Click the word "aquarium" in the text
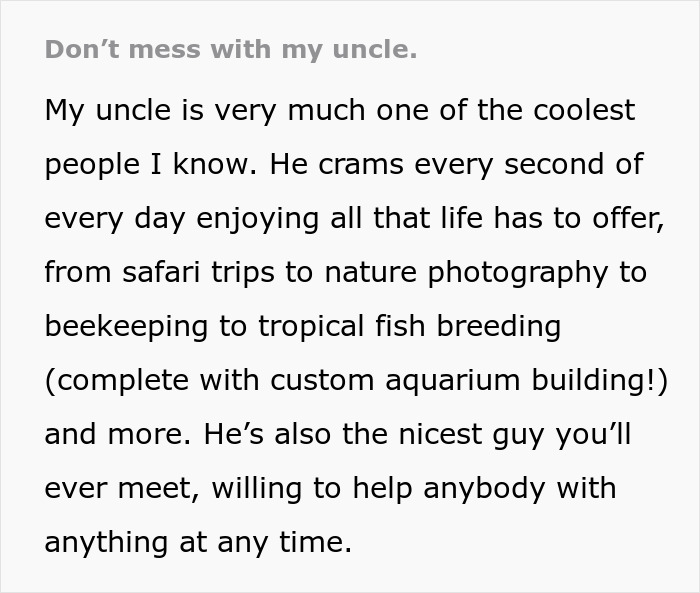700x593 pixels. [453, 381]
